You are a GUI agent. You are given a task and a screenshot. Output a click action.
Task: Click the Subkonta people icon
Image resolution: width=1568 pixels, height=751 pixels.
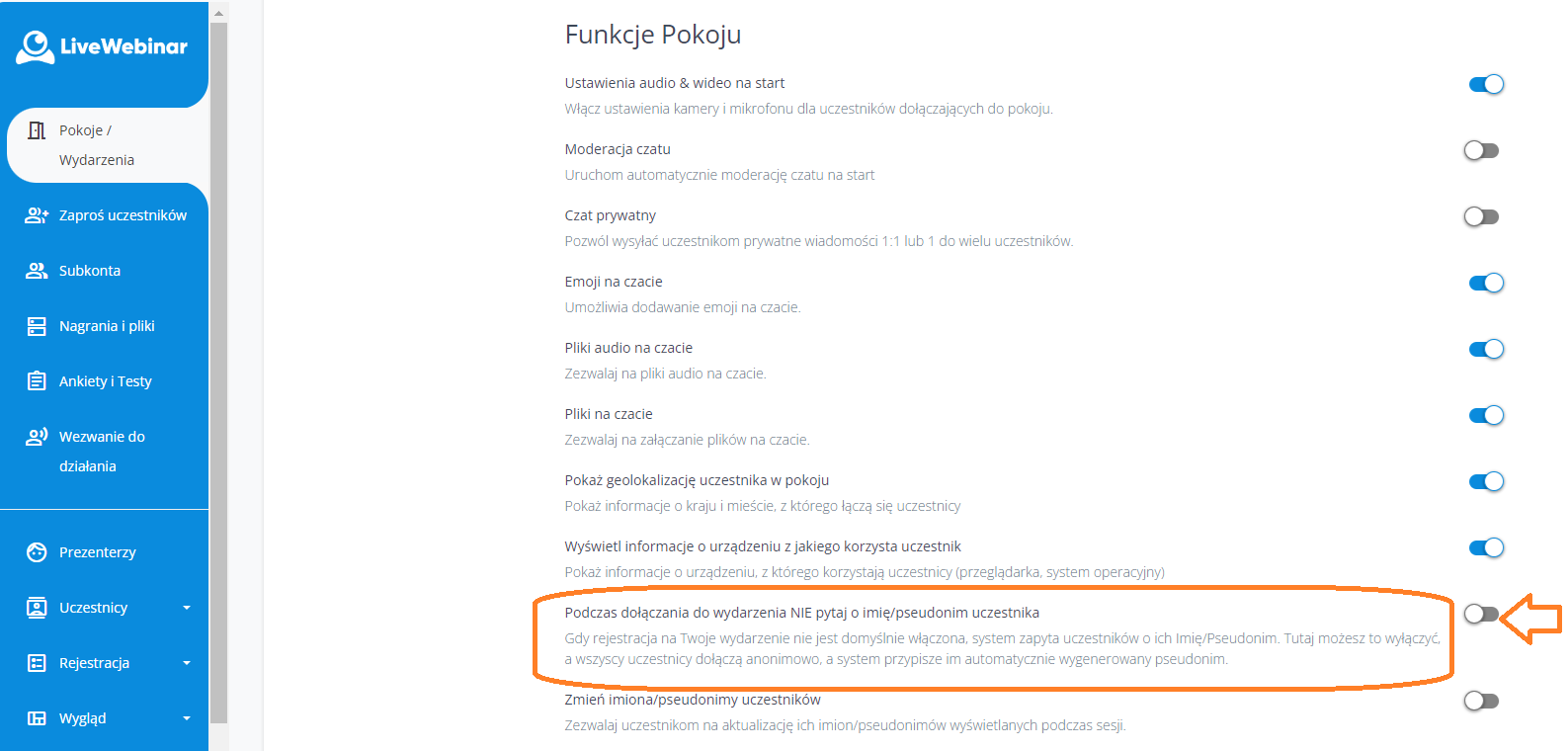37,271
